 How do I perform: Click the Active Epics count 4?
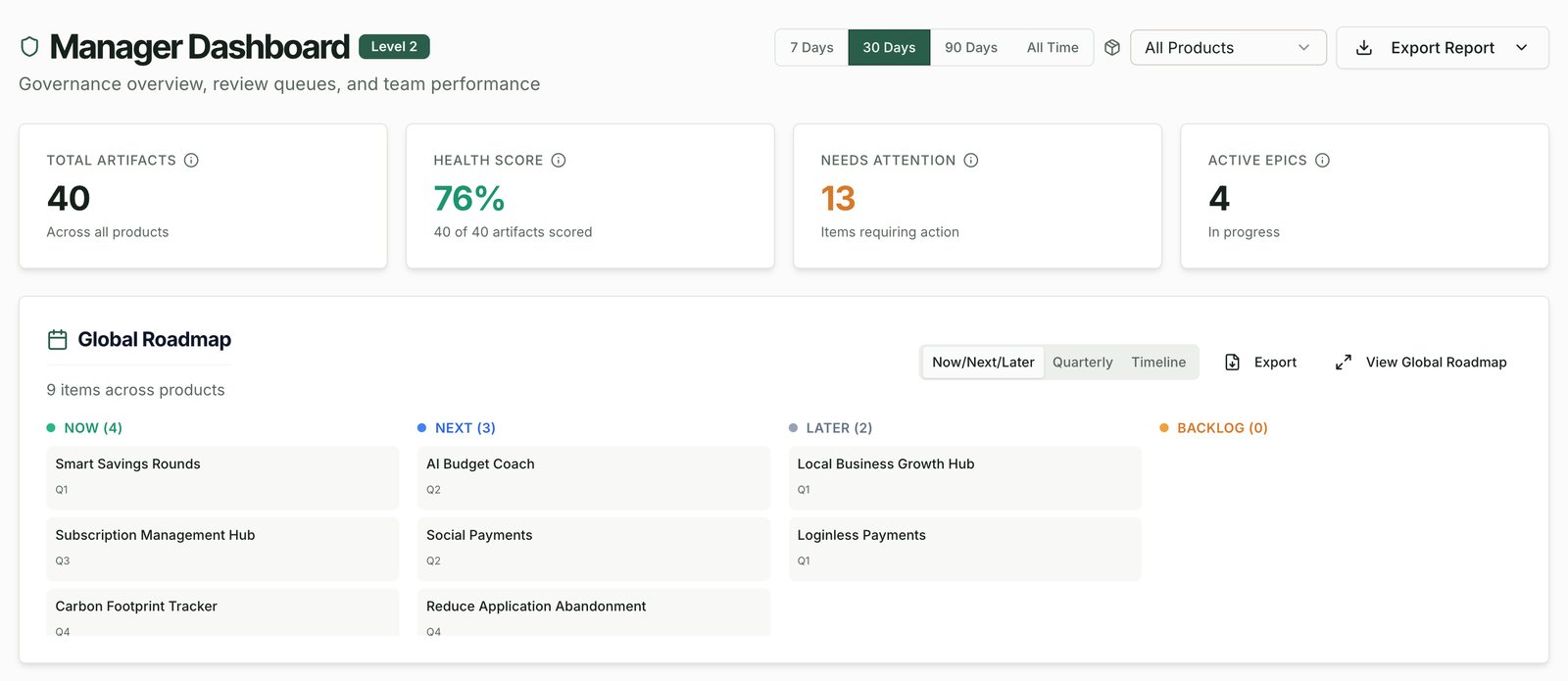(1219, 199)
